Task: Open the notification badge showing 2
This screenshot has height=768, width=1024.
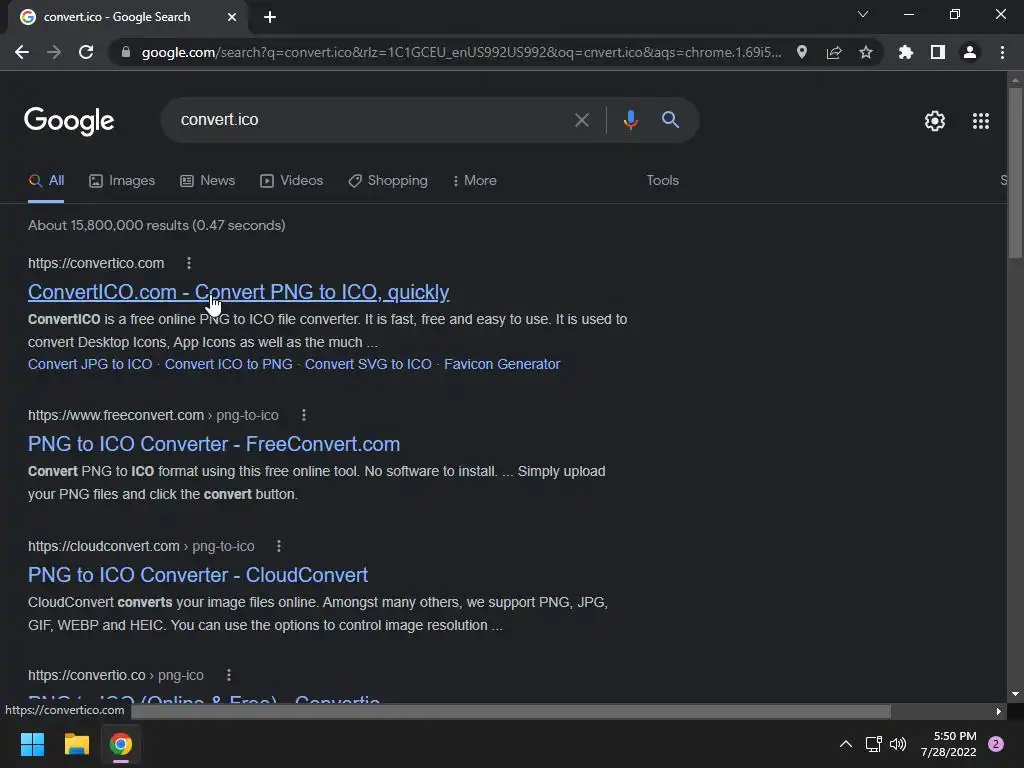Action: tap(996, 744)
